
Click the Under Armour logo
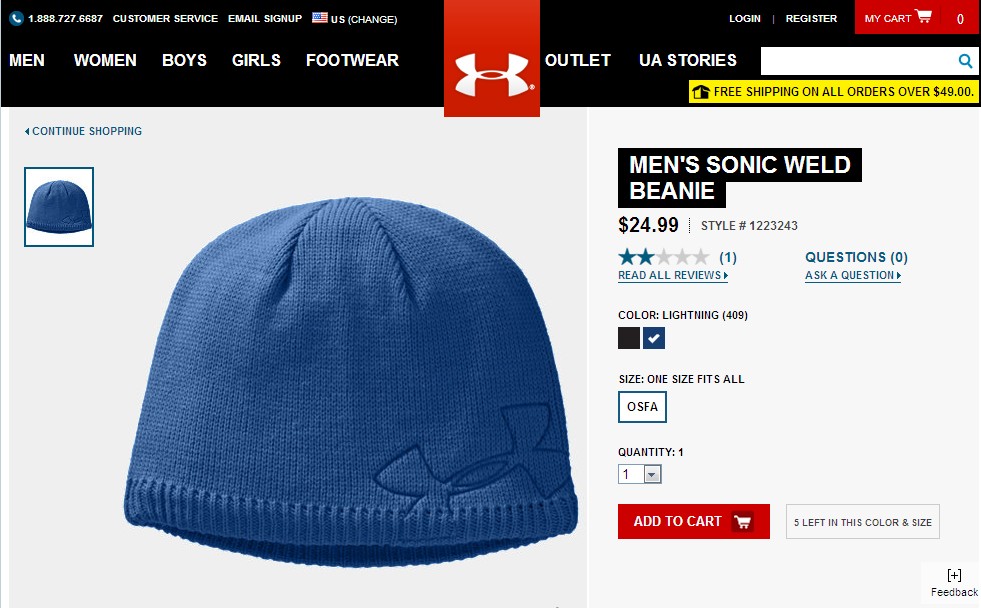[491, 73]
